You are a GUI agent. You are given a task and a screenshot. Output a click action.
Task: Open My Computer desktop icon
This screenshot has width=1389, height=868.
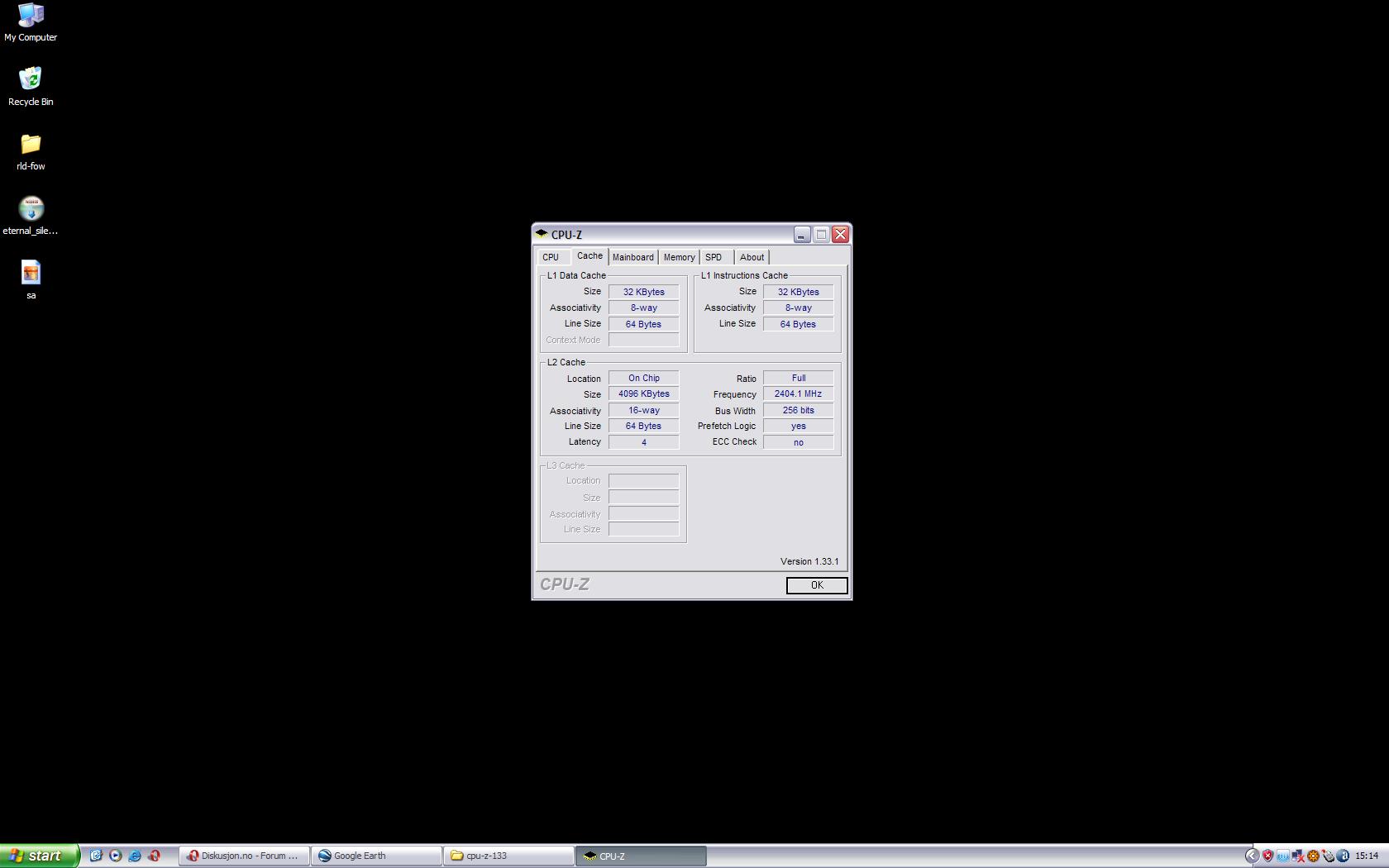[31, 22]
